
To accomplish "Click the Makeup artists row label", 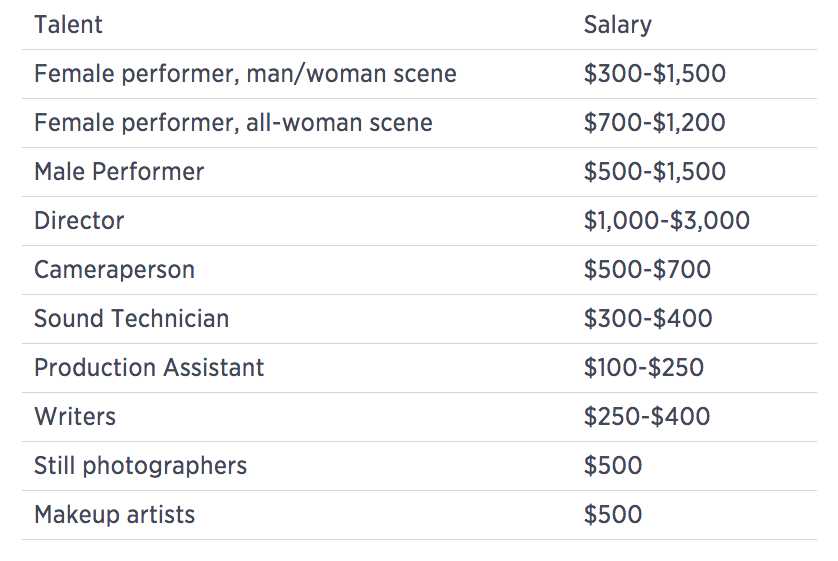I will coord(114,515).
